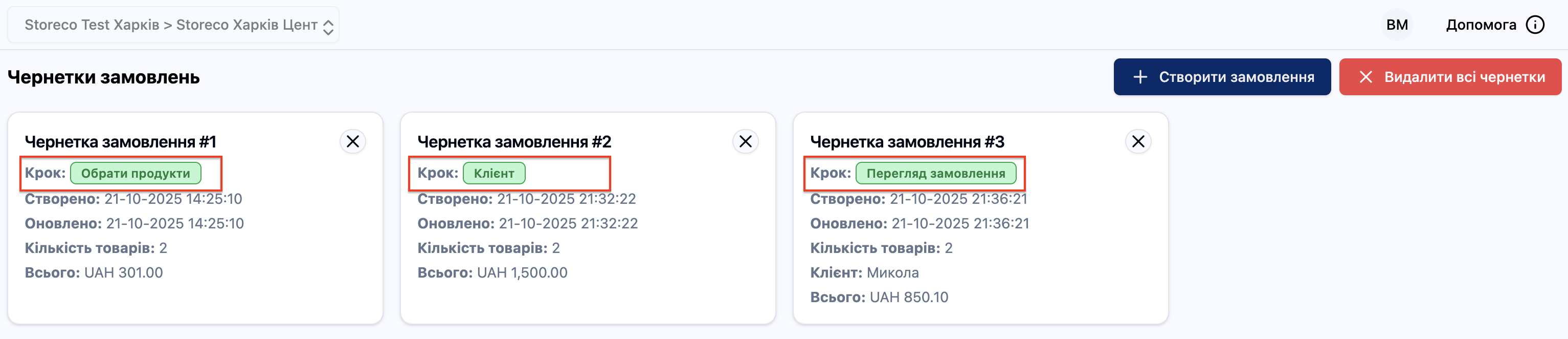
Task: Dismiss Чернетка замовлення #3 with its X icon
Action: (1139, 141)
